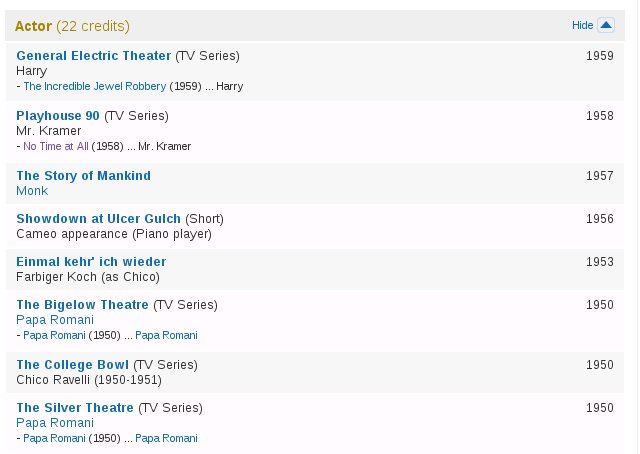Click the 1959 year for General Electric Theater
This screenshot has height=454, width=640.
[x=600, y=56]
